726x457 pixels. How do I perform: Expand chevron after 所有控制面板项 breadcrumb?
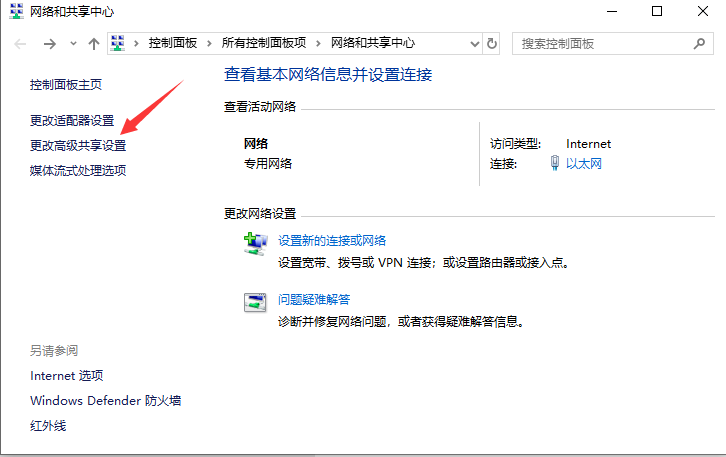[x=321, y=44]
